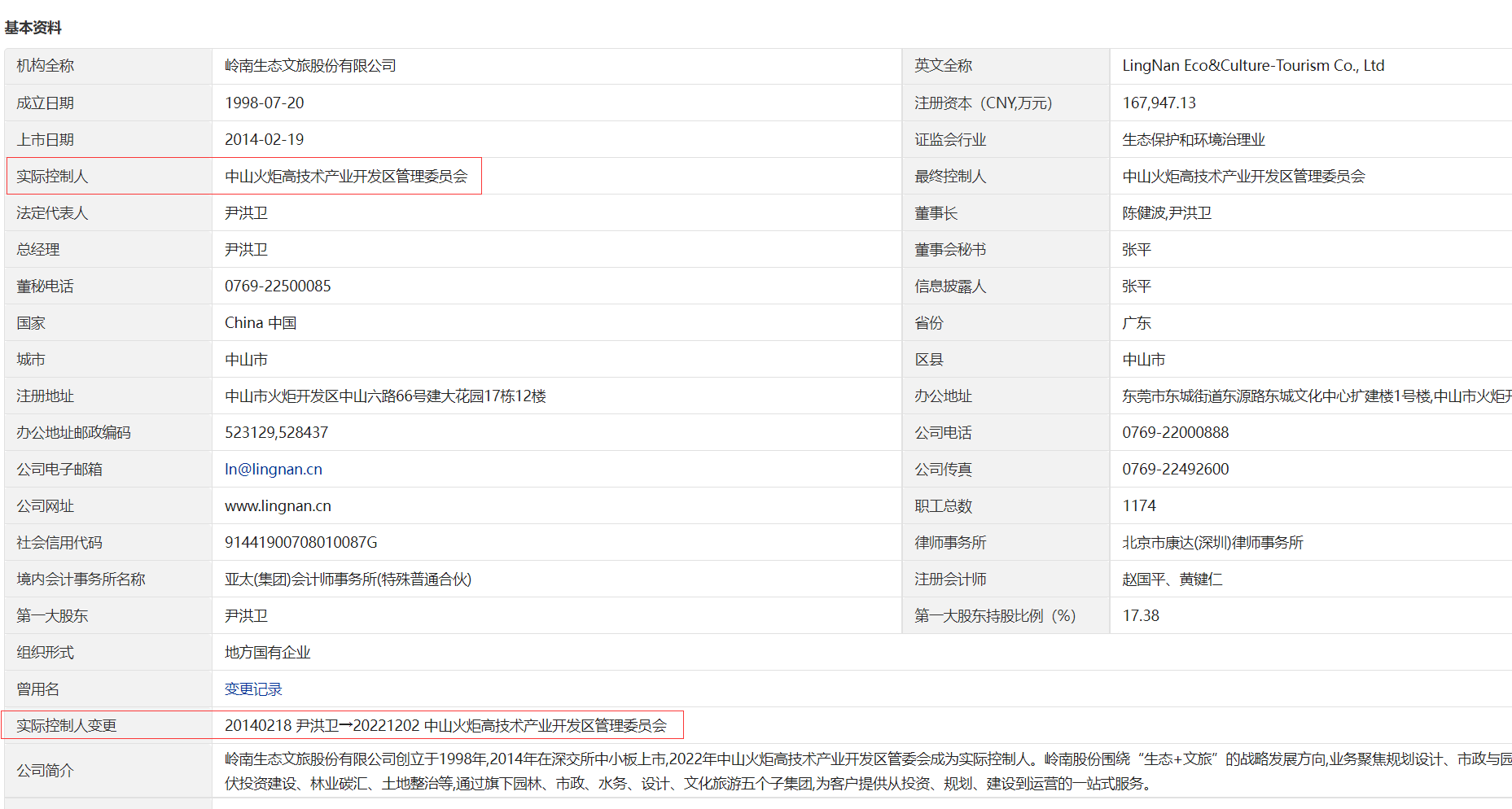Click registered accountants 赵国平、黄健仁

1172,579
